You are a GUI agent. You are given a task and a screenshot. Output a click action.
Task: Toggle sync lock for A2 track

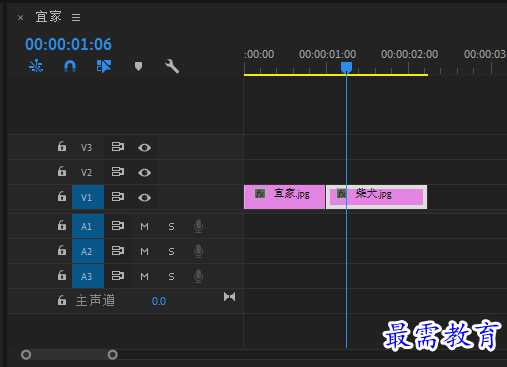(x=118, y=251)
